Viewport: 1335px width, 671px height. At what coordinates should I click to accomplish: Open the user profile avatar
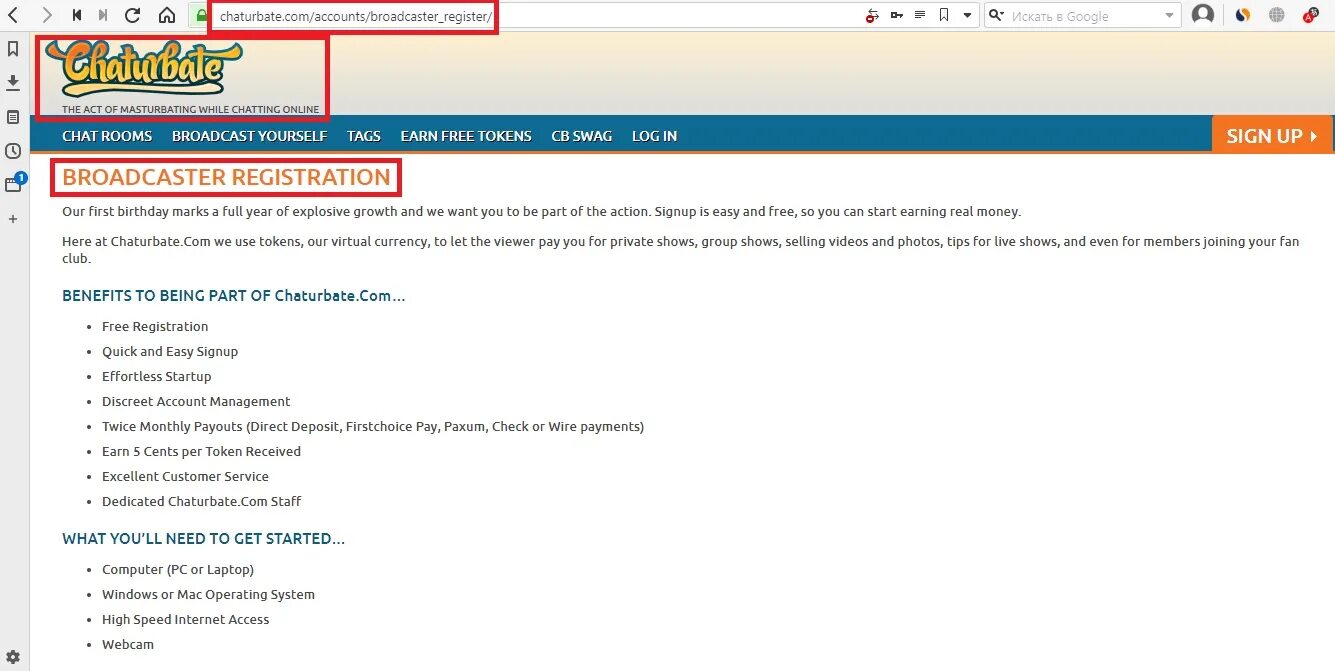point(1203,15)
